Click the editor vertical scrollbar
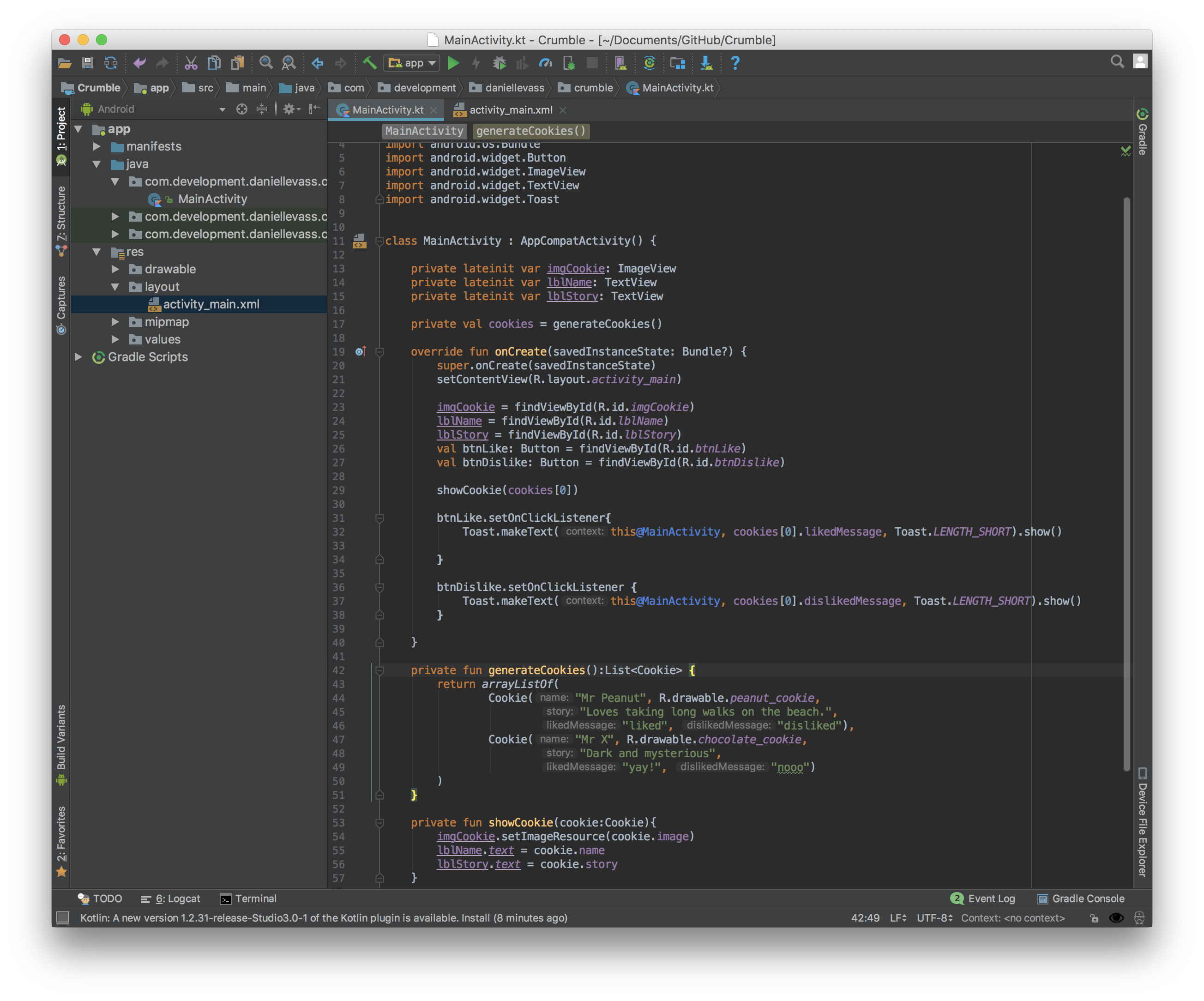1204x1001 pixels. coord(1126,484)
